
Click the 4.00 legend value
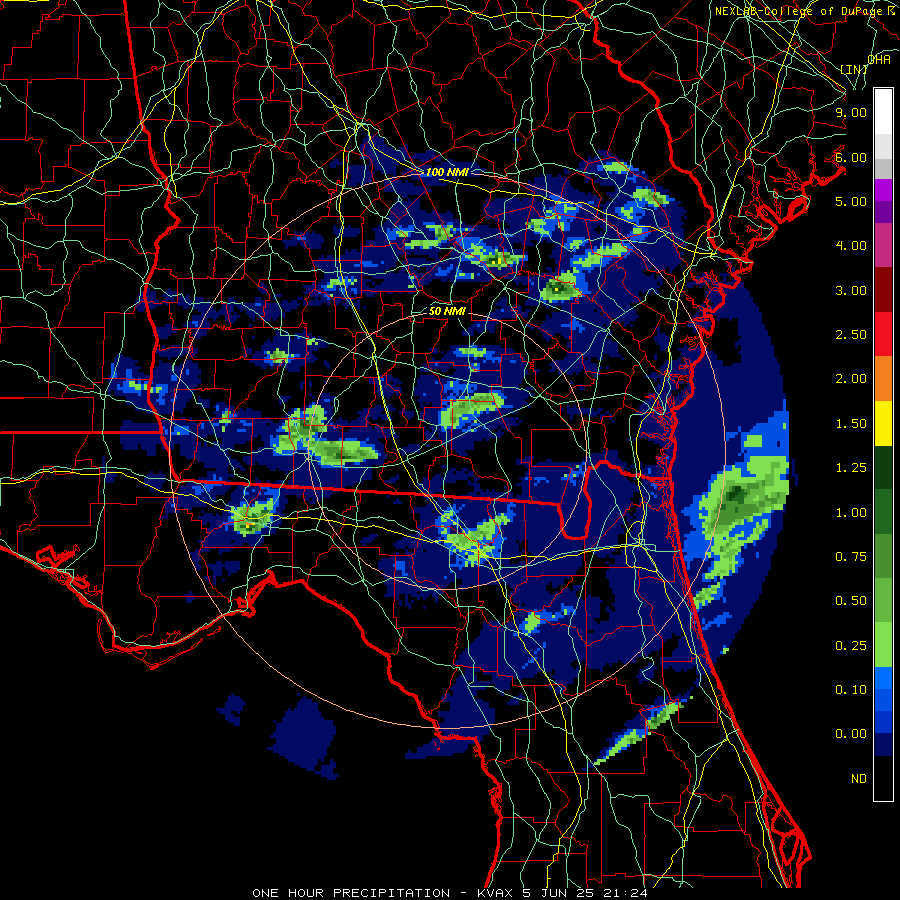click(851, 246)
